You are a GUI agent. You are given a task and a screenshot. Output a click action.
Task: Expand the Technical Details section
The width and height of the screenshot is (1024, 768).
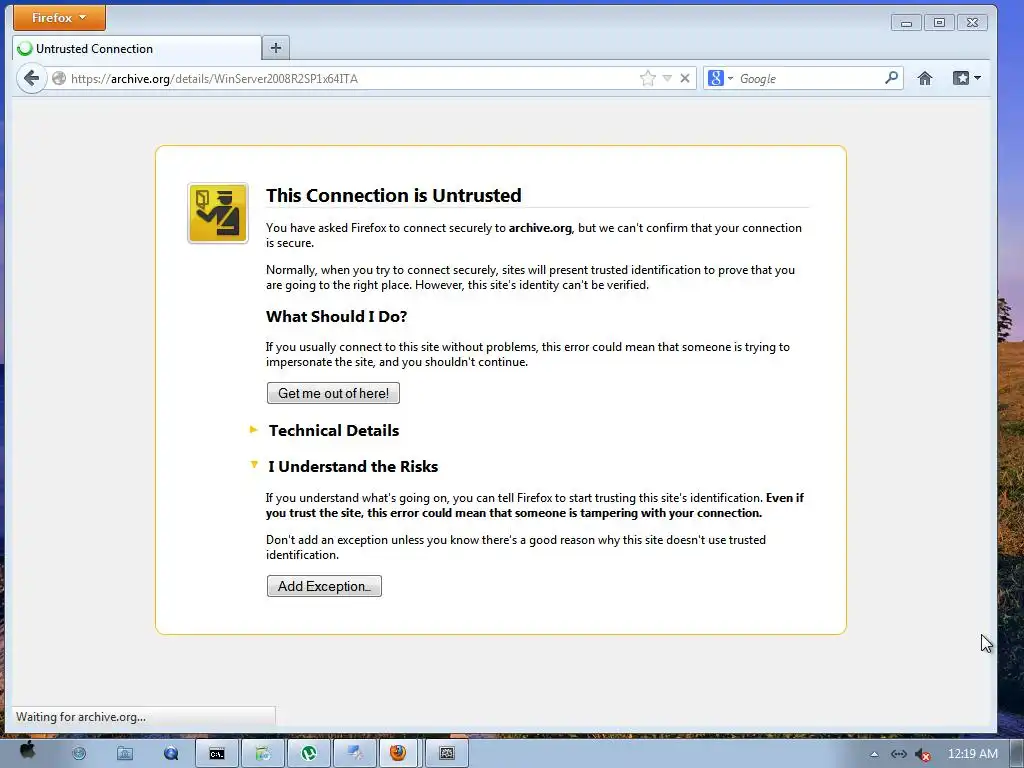pyautogui.click(x=334, y=430)
